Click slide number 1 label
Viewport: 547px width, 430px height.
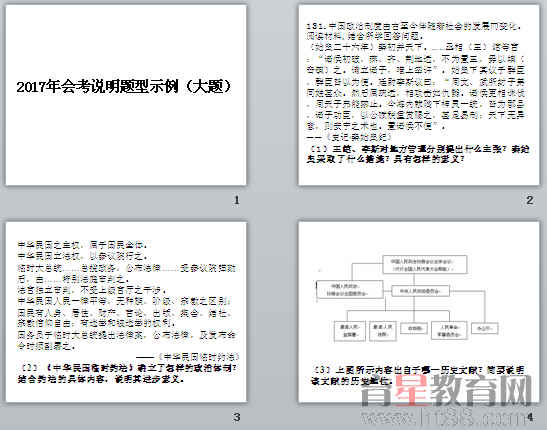pyautogui.click(x=237, y=200)
